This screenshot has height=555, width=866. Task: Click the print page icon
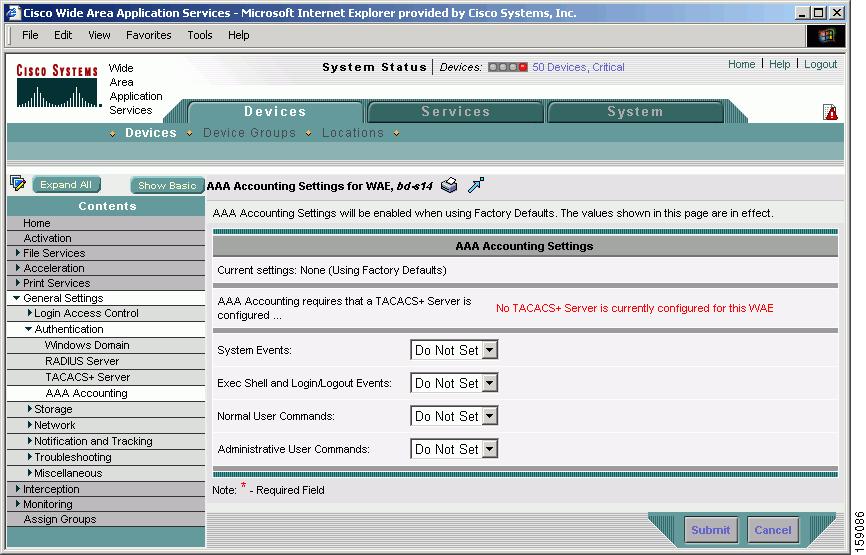click(x=449, y=185)
